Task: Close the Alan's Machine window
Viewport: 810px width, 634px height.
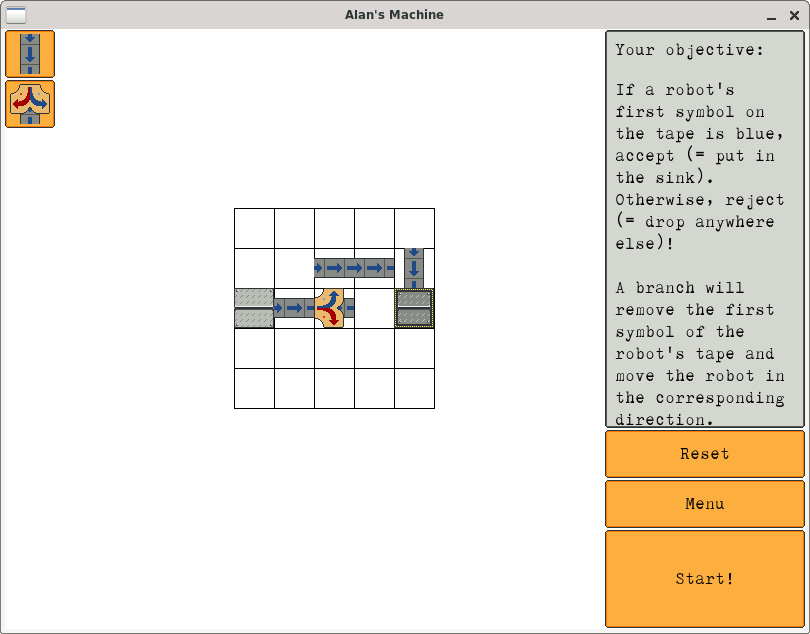Action: [795, 16]
